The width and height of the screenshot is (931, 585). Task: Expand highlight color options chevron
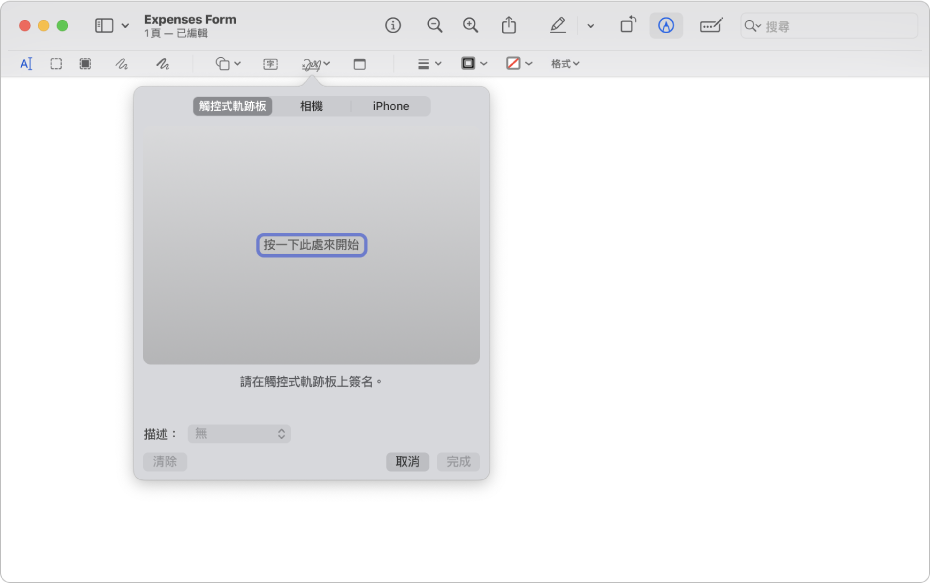(x=590, y=26)
